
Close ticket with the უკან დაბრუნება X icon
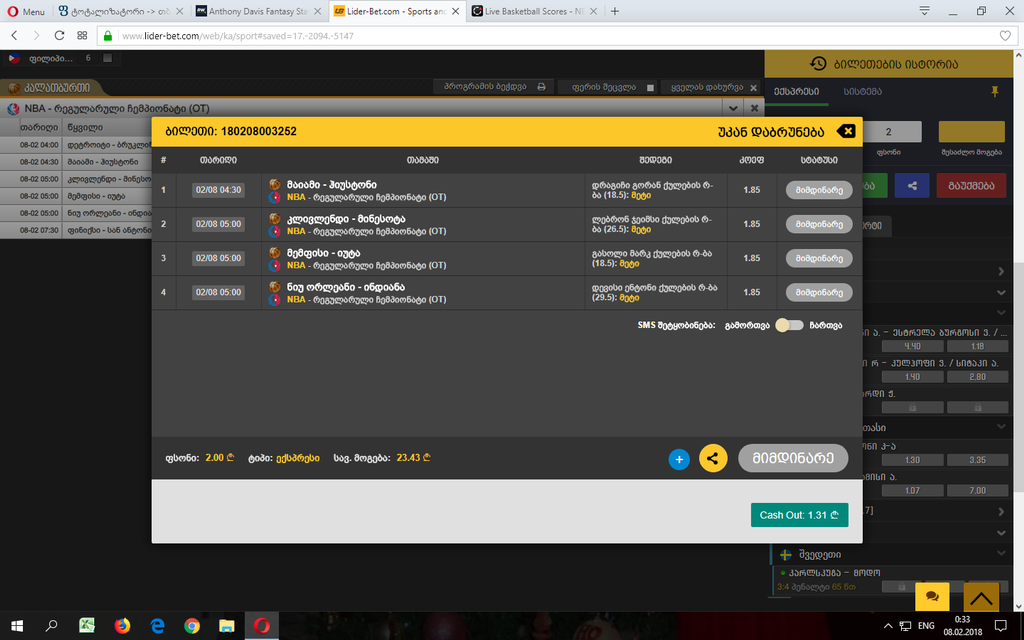pyautogui.click(x=846, y=131)
